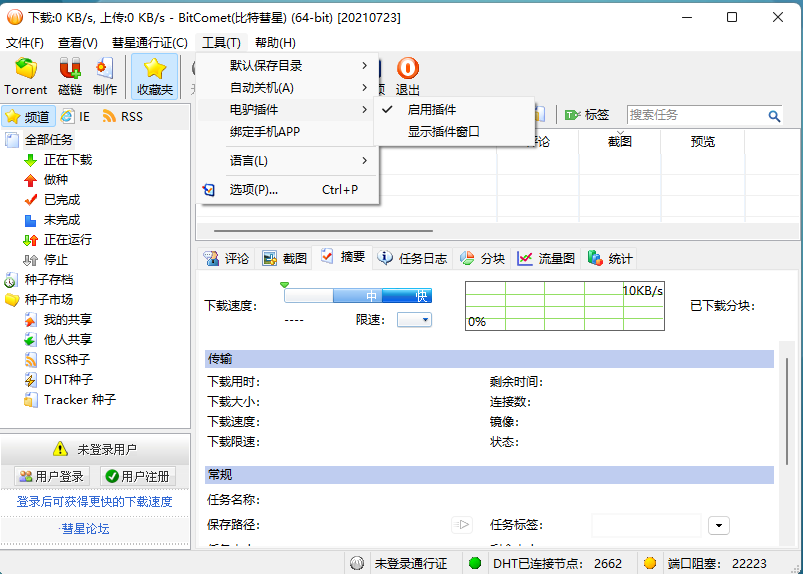Select the 显示插件窗口 menu option
Viewport: 803px width, 574px height.
[443, 131]
